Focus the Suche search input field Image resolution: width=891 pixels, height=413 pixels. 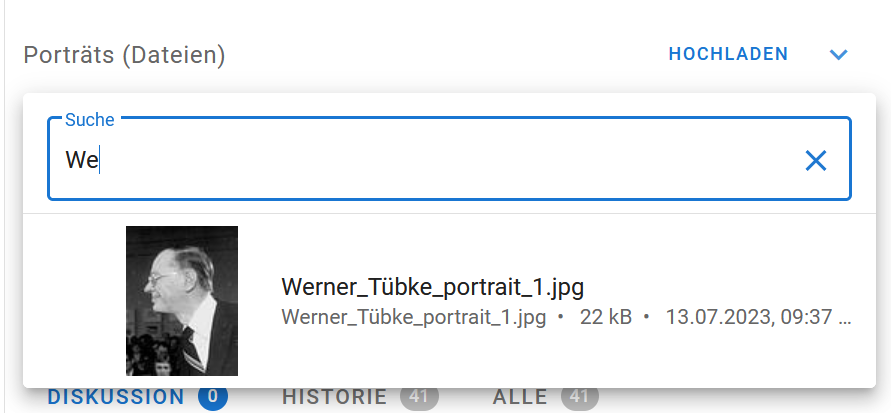(430, 160)
